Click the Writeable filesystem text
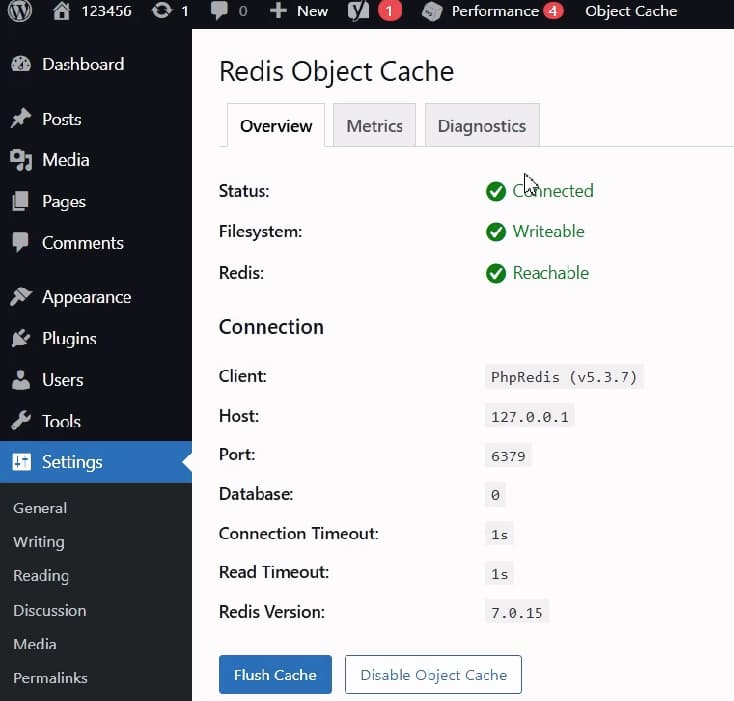 [548, 232]
